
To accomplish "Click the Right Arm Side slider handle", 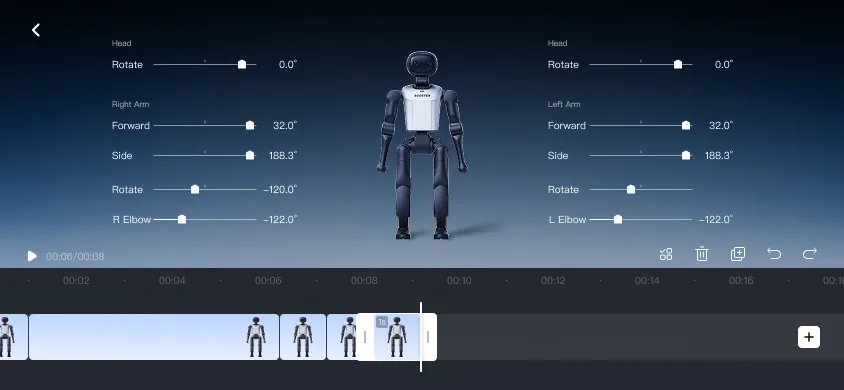I will [x=250, y=155].
